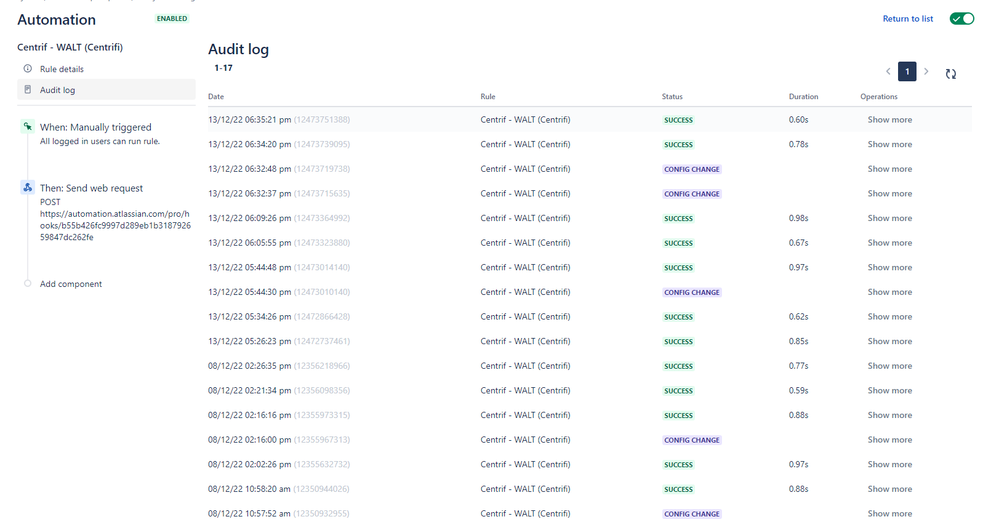Click SUCCESS badge on 08/12/22 10:58:20 am row
This screenshot has height=519, width=999.
click(x=678, y=489)
